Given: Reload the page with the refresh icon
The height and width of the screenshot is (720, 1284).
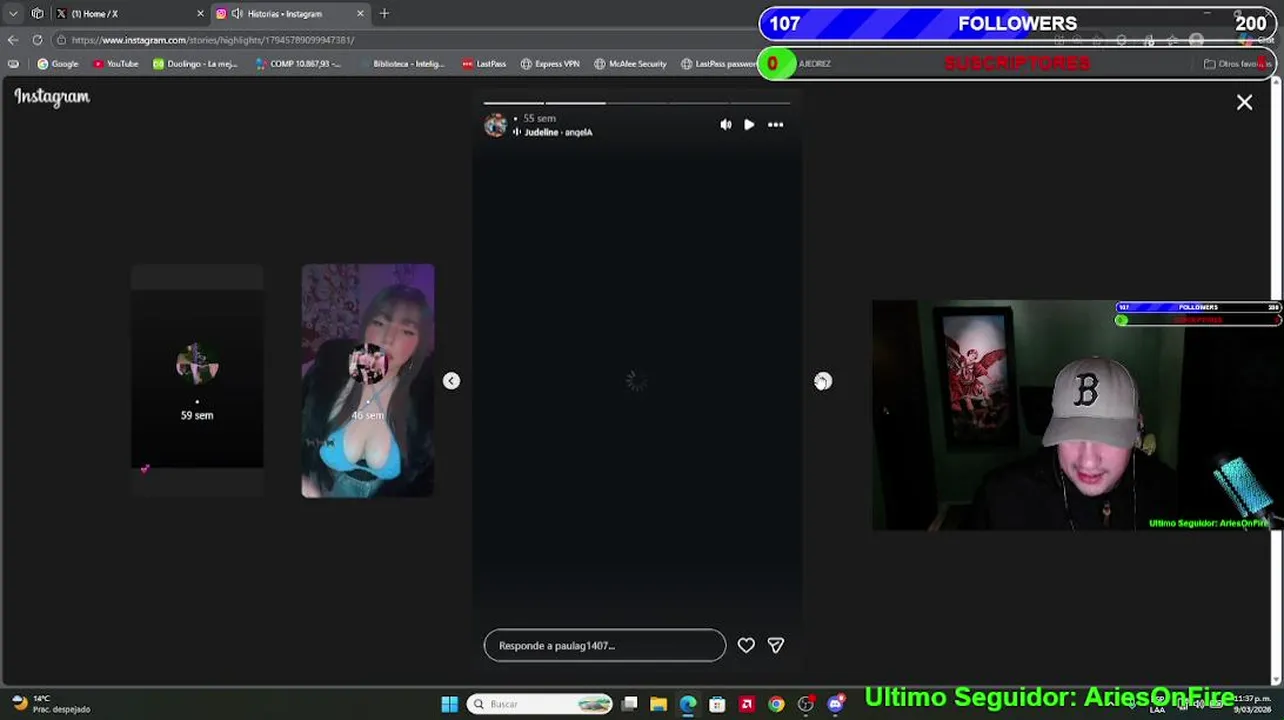Looking at the screenshot, I should click(x=37, y=40).
